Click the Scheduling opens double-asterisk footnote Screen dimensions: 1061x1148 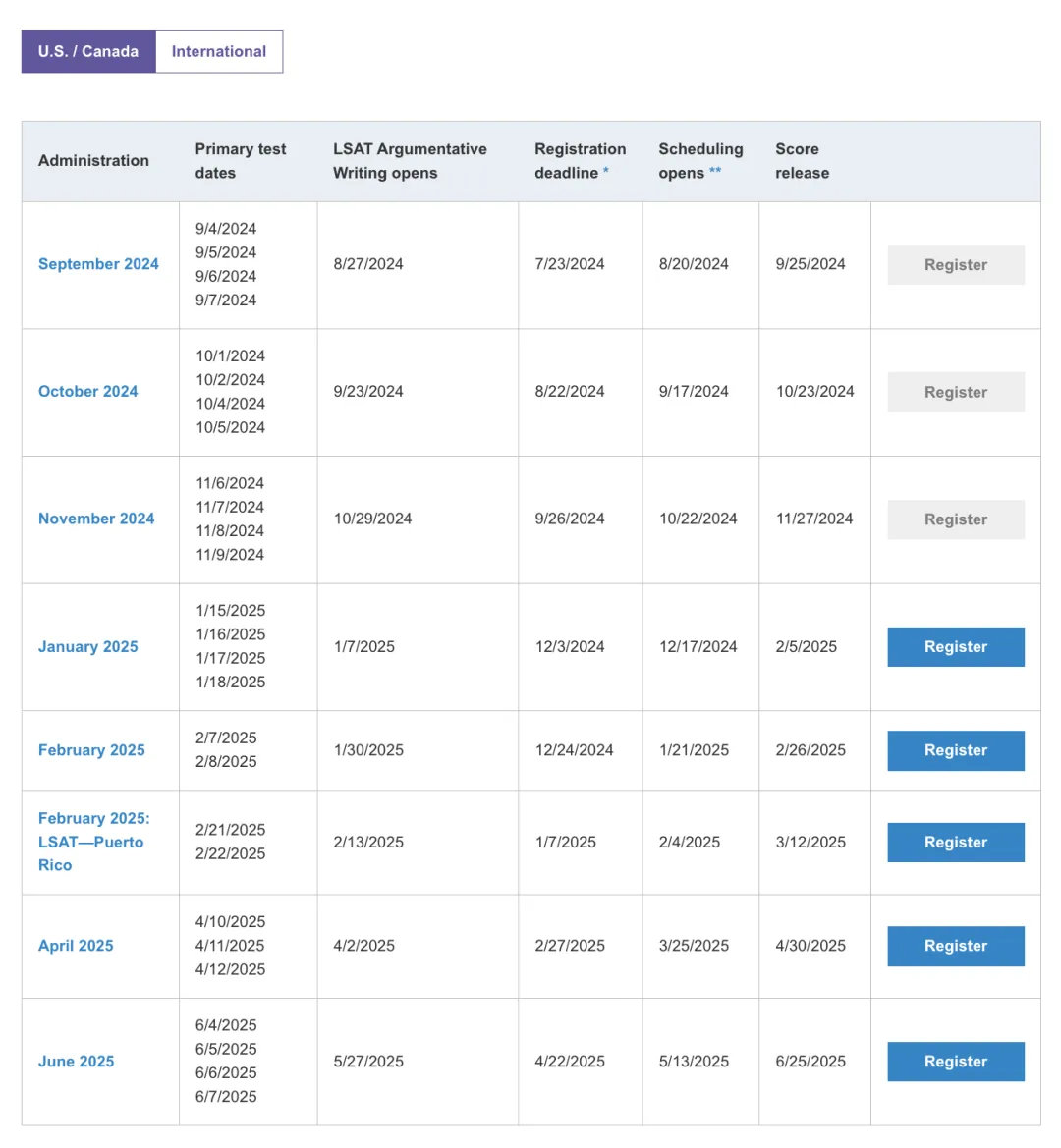pyautogui.click(x=715, y=171)
